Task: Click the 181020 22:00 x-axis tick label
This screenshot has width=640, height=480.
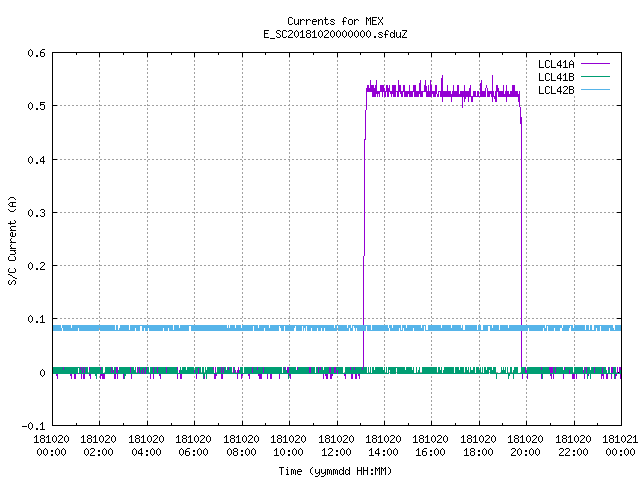Action: click(x=573, y=446)
